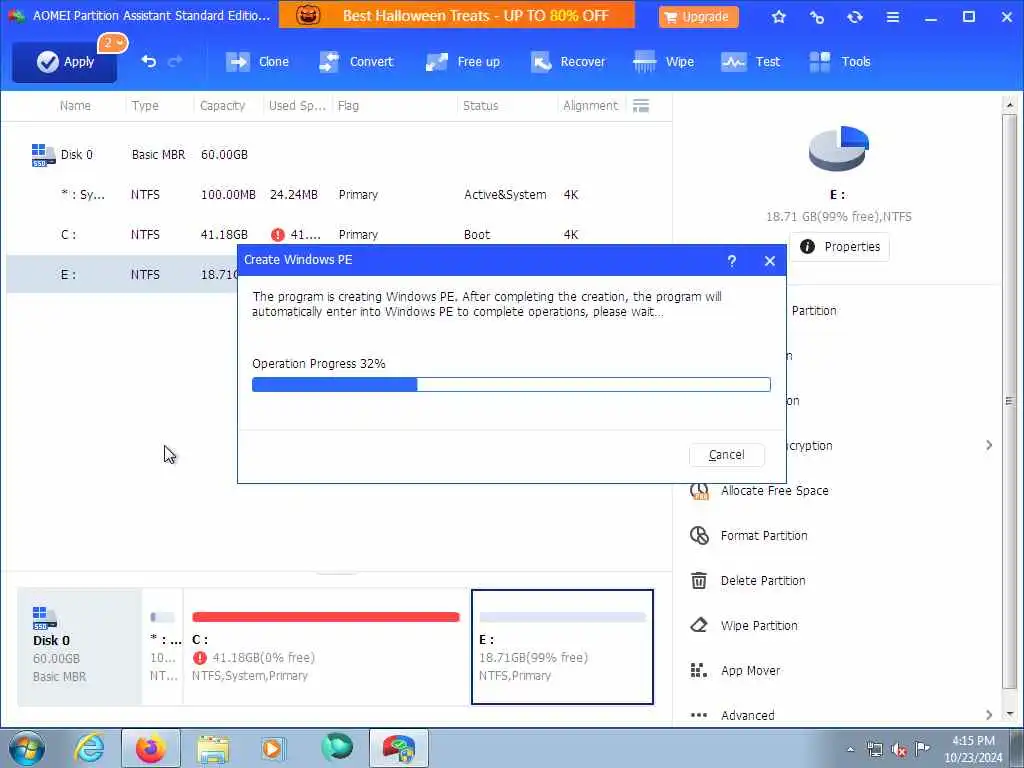Open the Convert menu

(356, 62)
